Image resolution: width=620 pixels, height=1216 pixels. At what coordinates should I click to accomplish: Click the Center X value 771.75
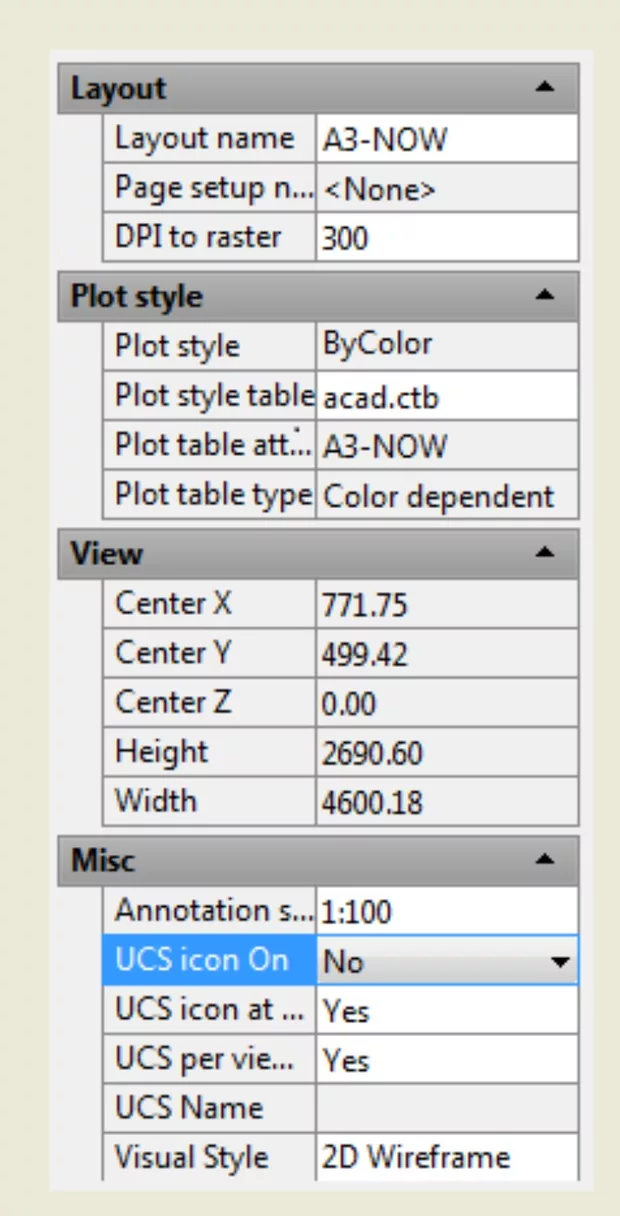(446, 605)
